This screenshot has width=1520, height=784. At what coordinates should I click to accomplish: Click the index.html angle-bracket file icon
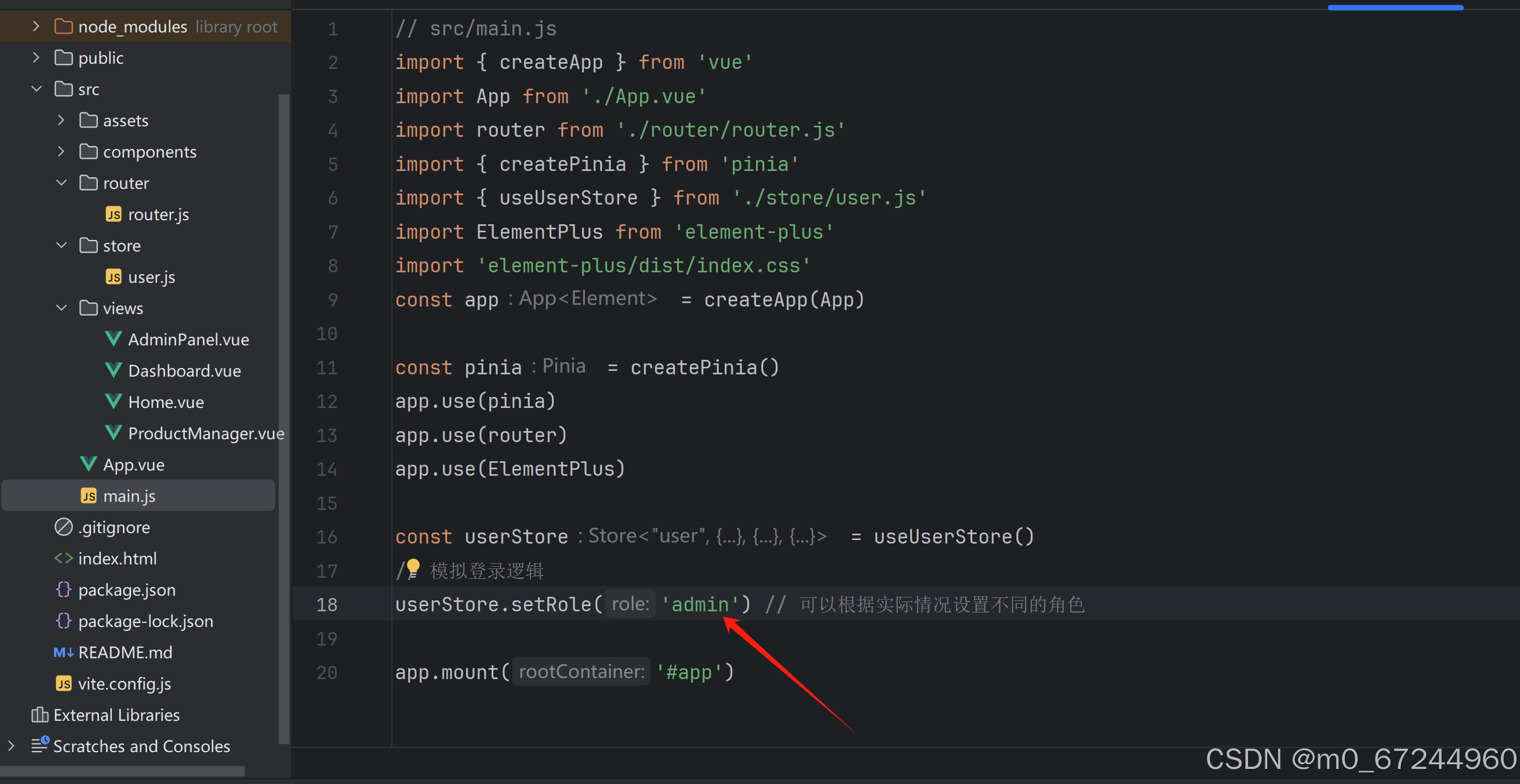[x=63, y=558]
